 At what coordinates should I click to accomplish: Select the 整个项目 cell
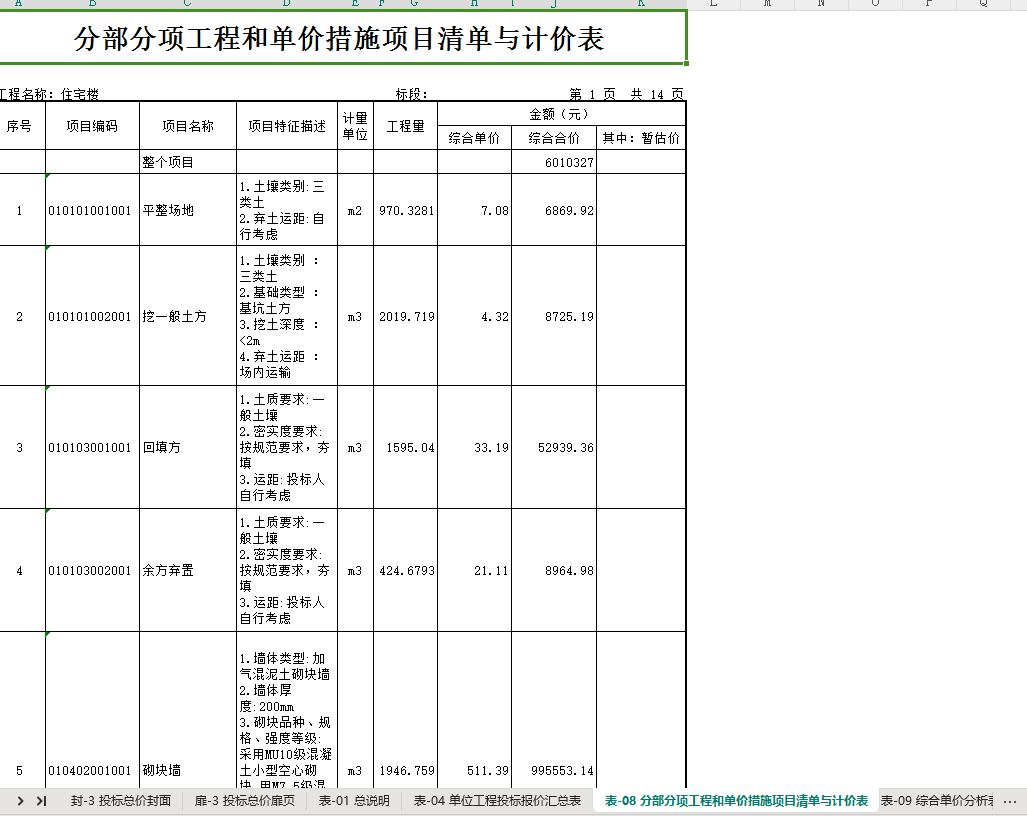point(188,162)
